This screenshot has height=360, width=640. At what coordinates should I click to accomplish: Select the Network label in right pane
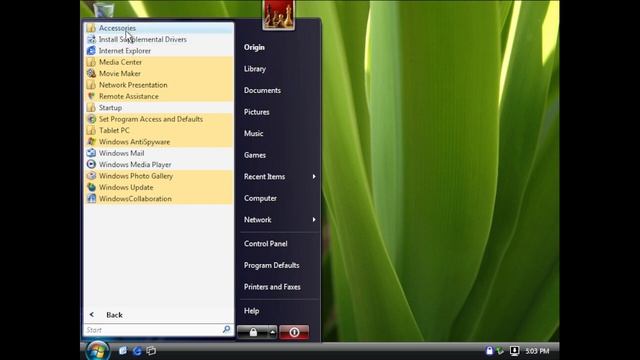pyautogui.click(x=258, y=220)
